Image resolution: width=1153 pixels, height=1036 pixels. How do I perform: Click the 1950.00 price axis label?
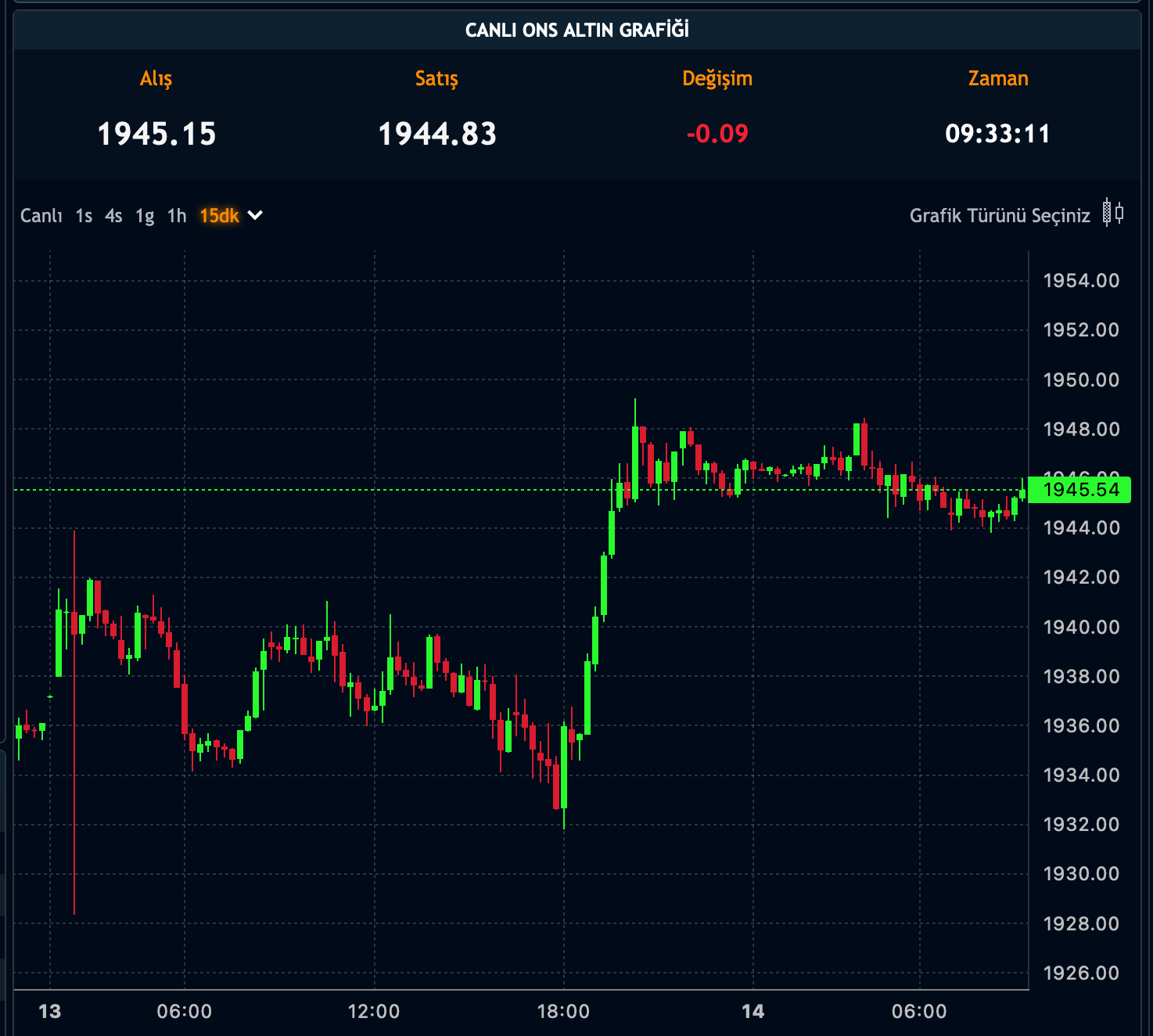pos(1081,380)
